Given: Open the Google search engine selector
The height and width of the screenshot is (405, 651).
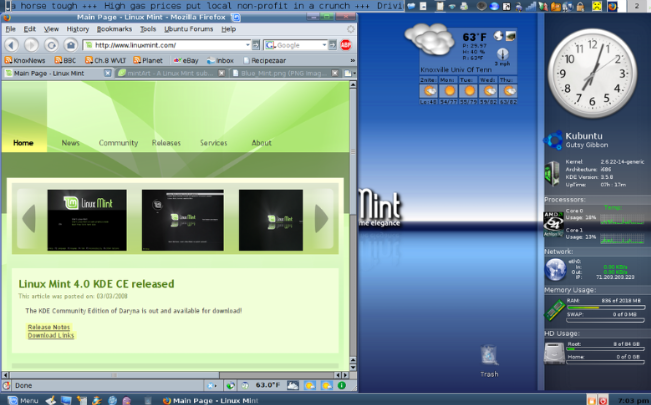Looking at the screenshot, I should (270, 45).
